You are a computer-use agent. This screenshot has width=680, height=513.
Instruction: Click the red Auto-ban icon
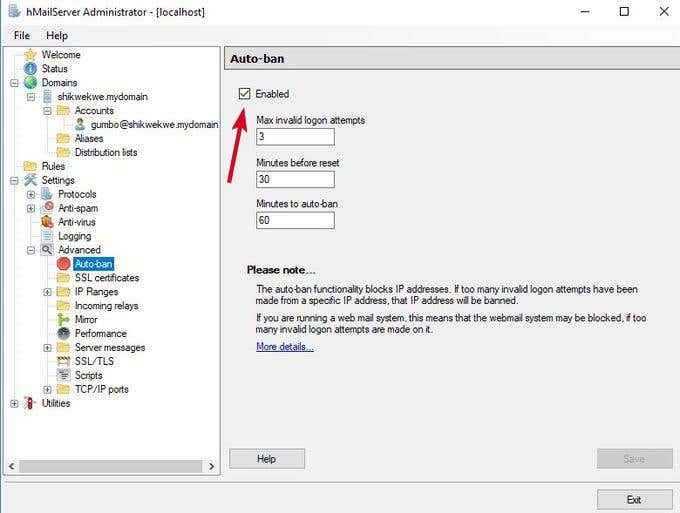click(63, 264)
